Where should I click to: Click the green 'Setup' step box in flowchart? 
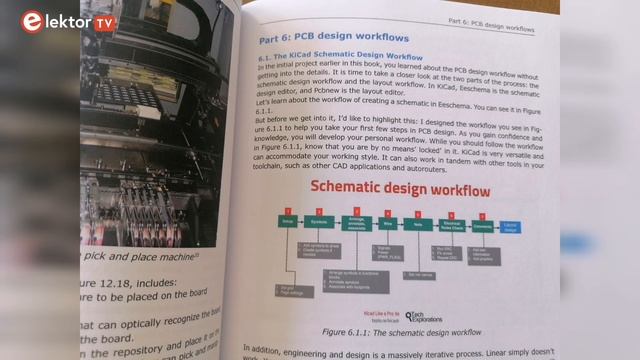(288, 222)
